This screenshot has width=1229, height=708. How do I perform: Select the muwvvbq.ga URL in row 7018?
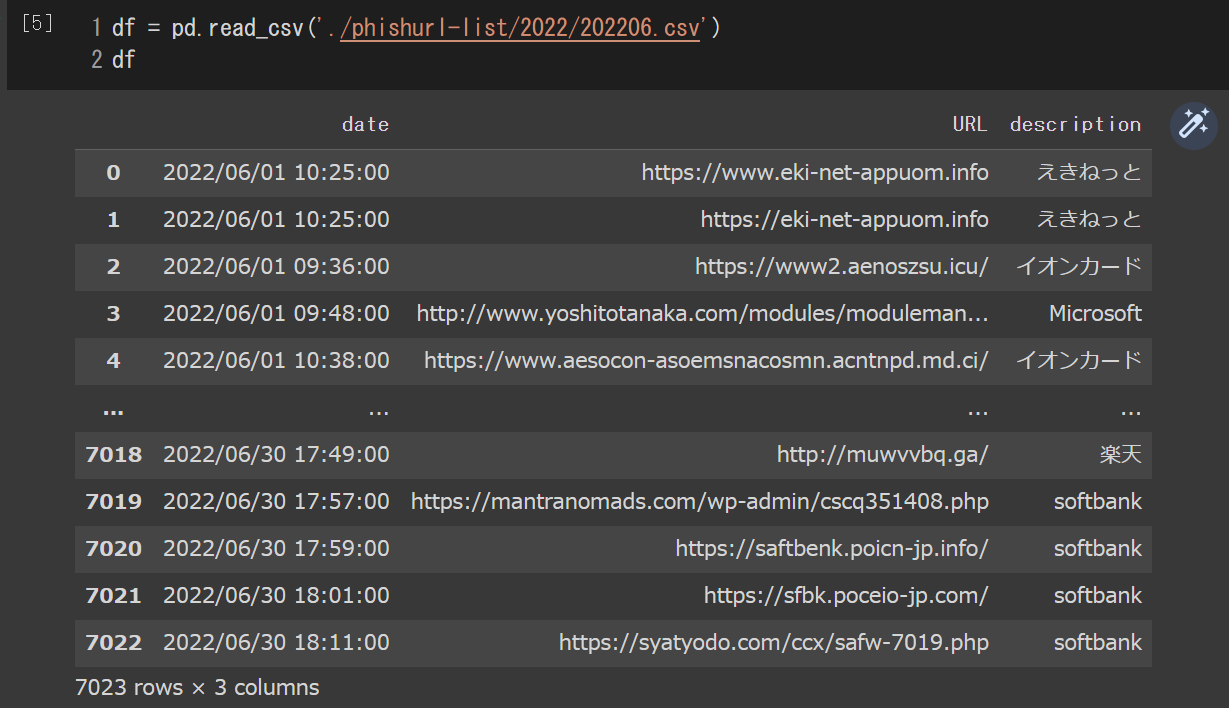coord(882,454)
